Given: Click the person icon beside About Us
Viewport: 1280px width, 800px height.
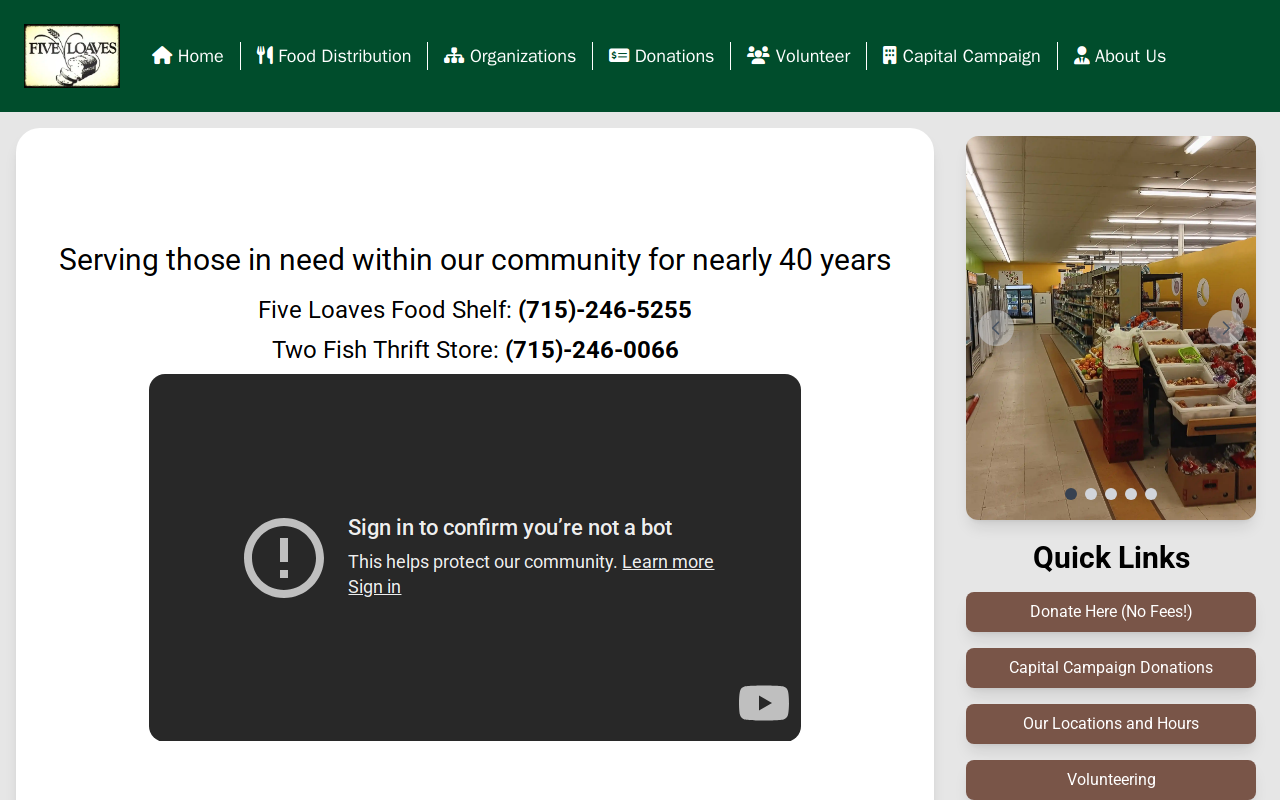Looking at the screenshot, I should [1081, 55].
